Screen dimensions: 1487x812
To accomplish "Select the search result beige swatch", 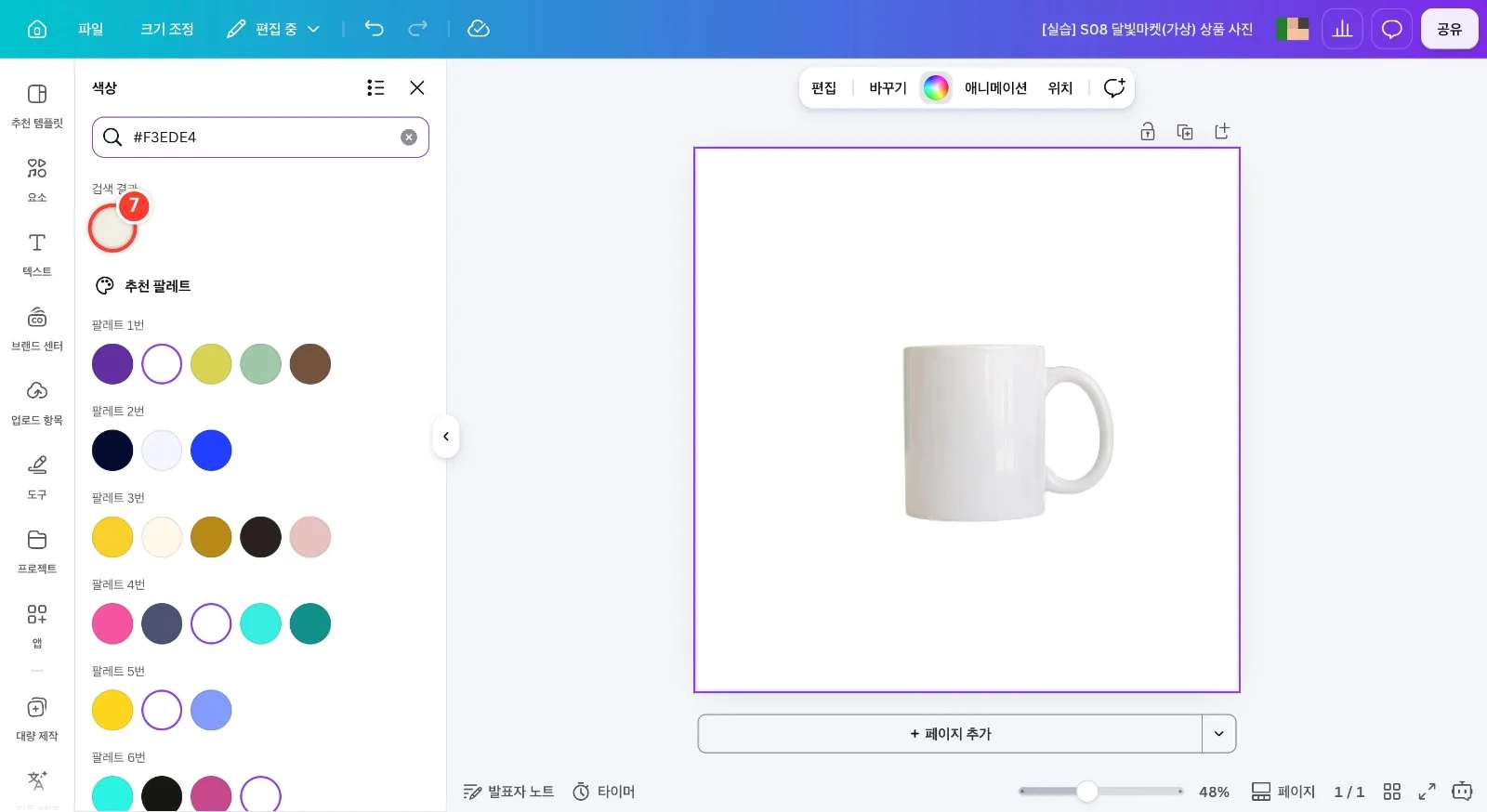I will 112,228.
